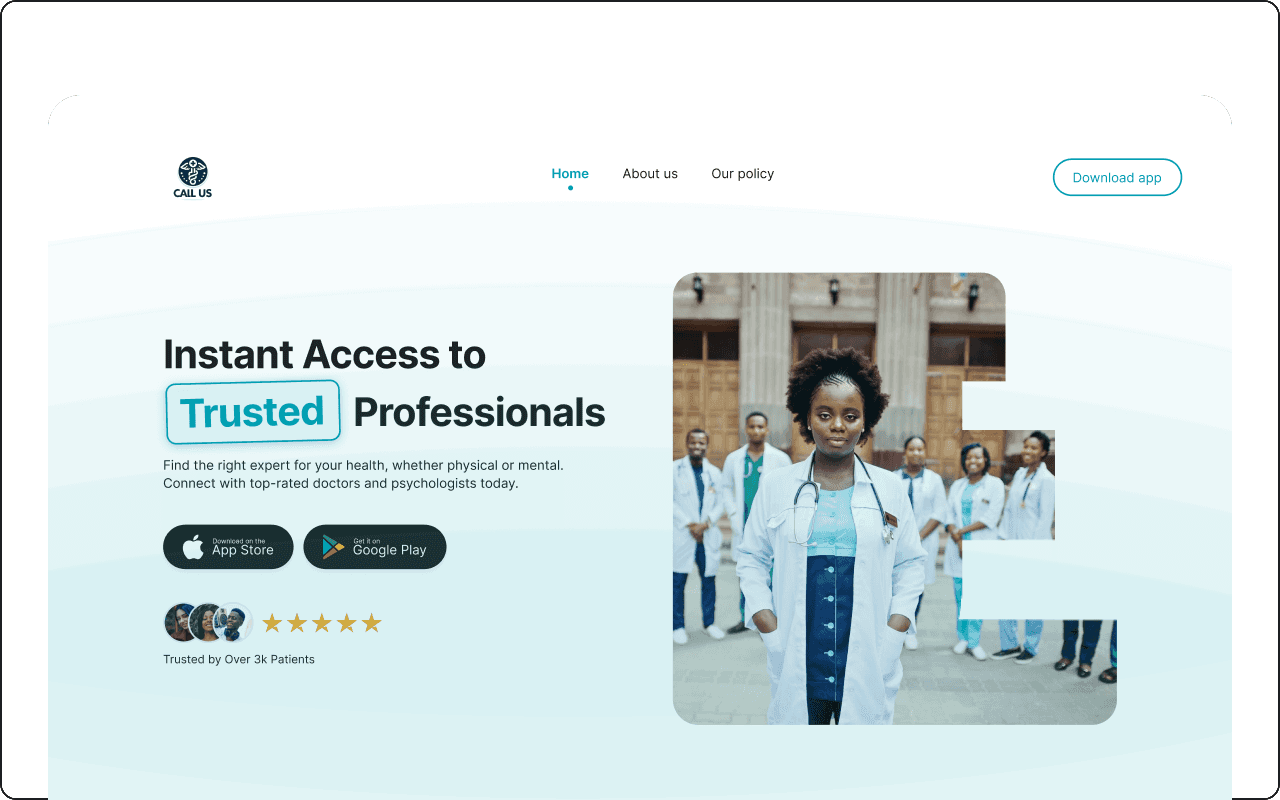Tap the App Store download button
The height and width of the screenshot is (800, 1280).
click(228, 547)
